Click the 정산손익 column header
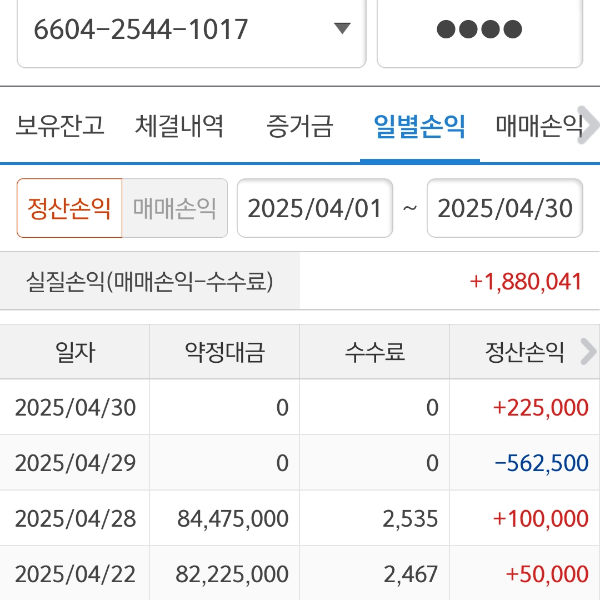The width and height of the screenshot is (600, 600). pos(524,352)
